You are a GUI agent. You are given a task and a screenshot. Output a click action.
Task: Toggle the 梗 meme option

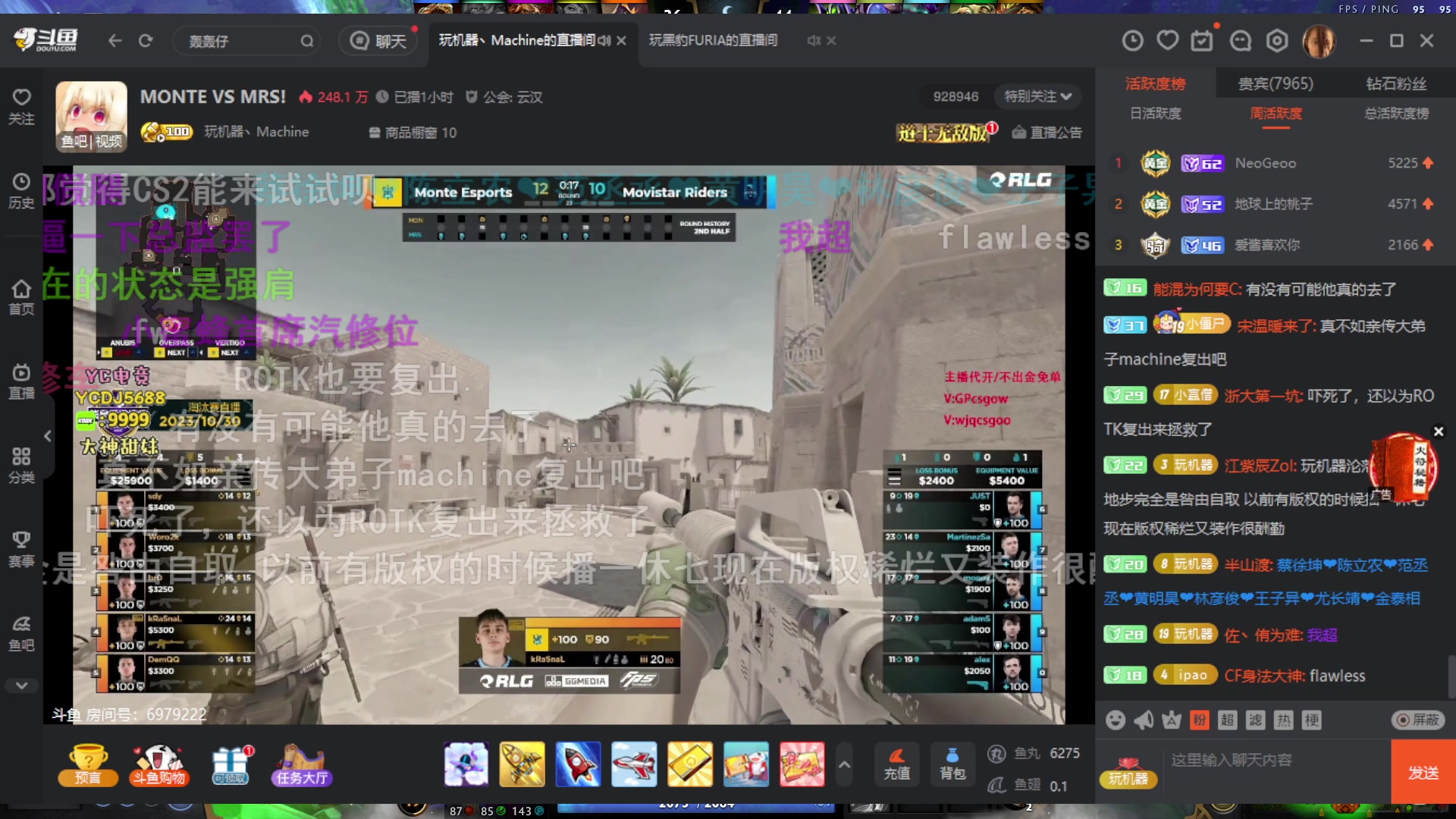coord(1311,720)
